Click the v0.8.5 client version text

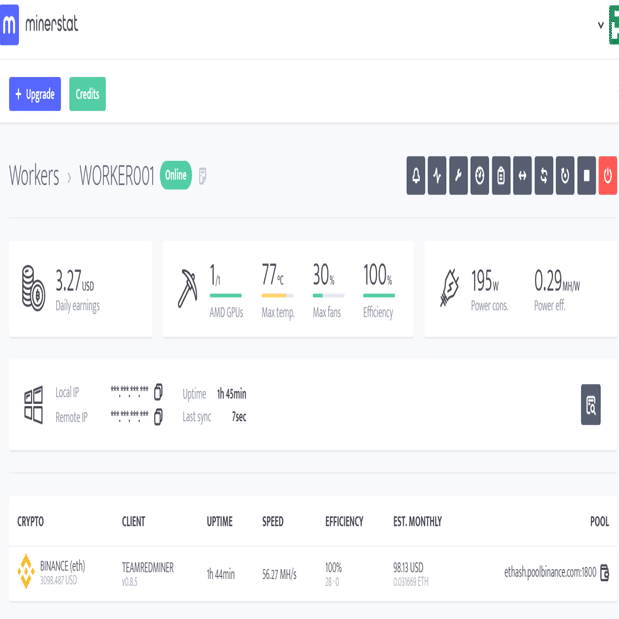(x=129, y=582)
